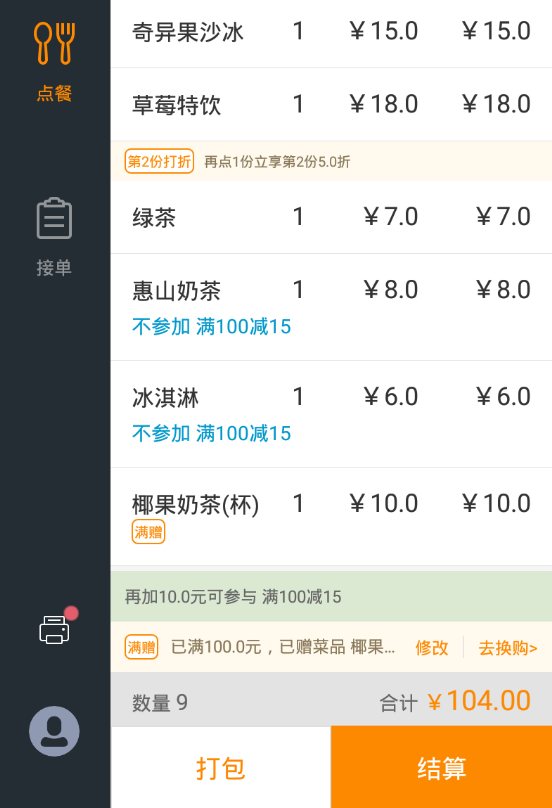Click 修改 to edit gift item
552x808 pixels.
click(x=432, y=647)
